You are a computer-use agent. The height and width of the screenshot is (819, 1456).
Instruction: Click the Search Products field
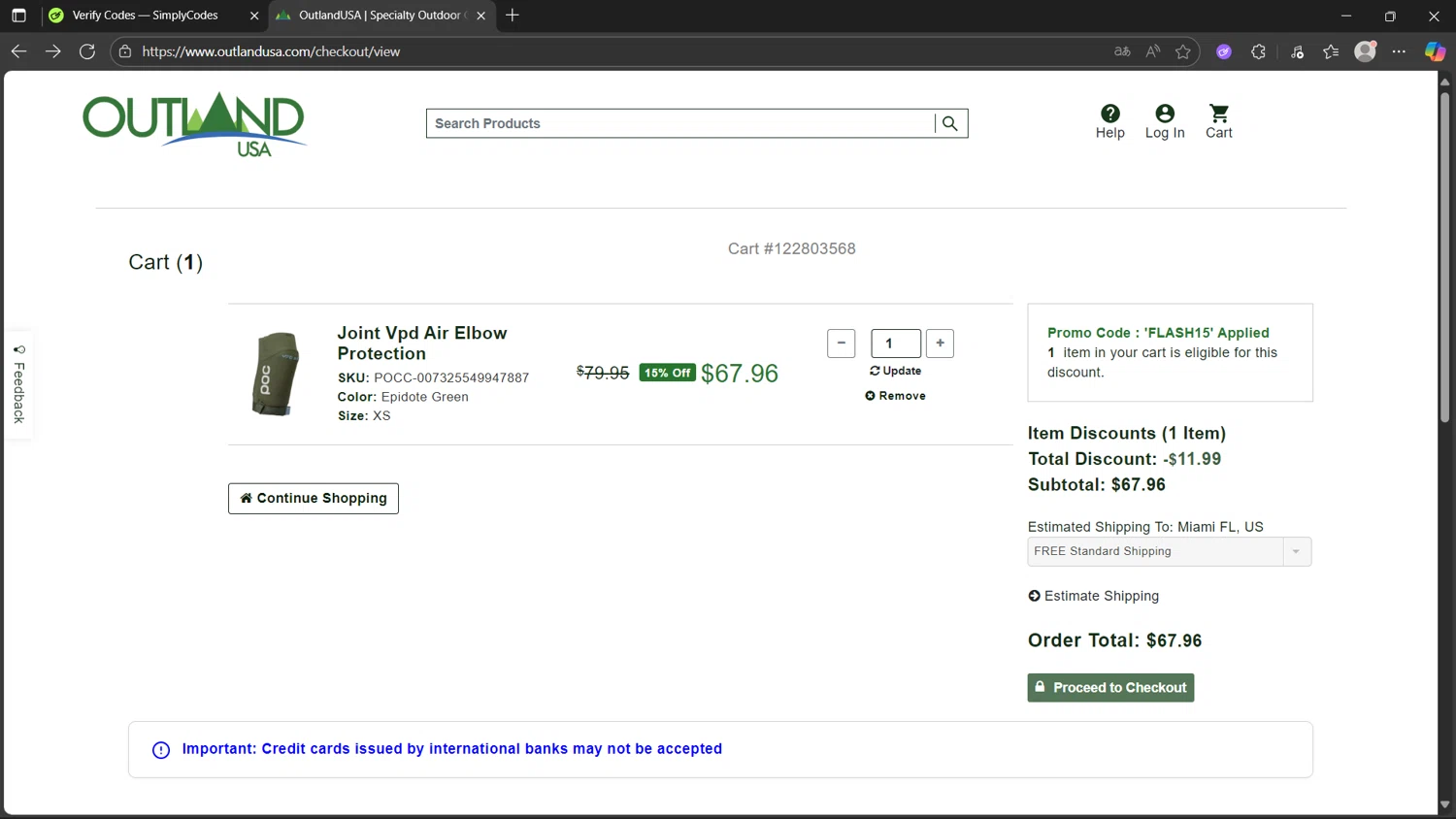pos(679,123)
